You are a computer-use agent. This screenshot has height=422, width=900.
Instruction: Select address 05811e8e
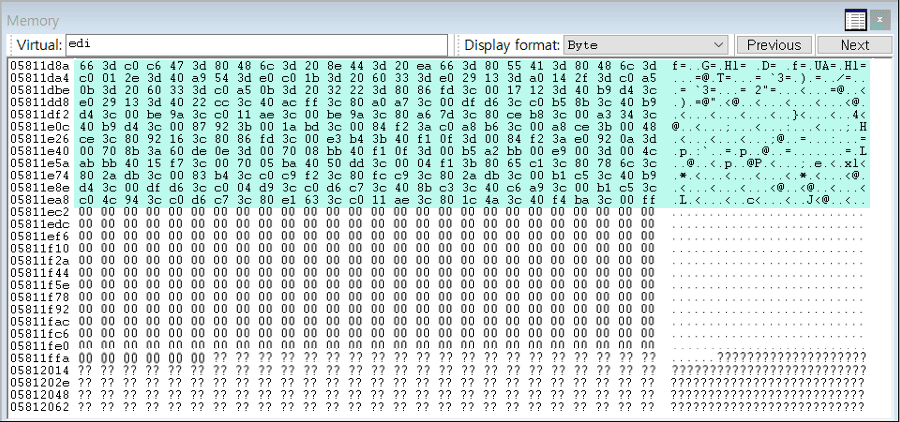pos(40,187)
